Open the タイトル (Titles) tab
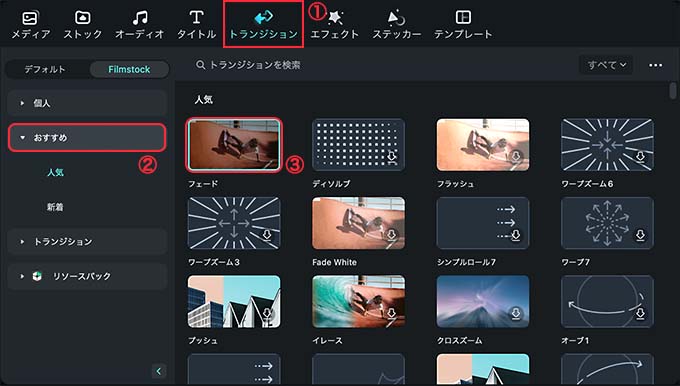The width and height of the screenshot is (680, 386). [x=196, y=25]
